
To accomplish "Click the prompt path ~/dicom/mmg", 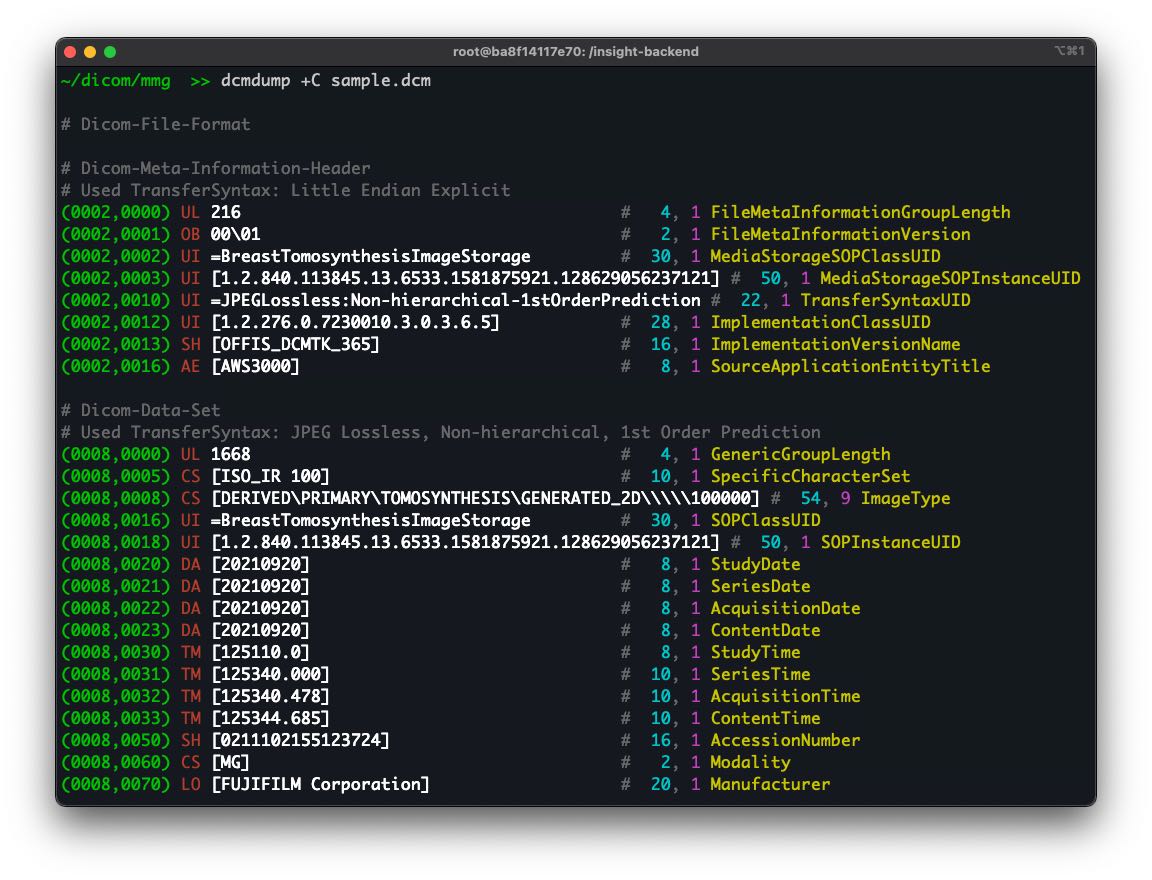I will click(x=116, y=81).
